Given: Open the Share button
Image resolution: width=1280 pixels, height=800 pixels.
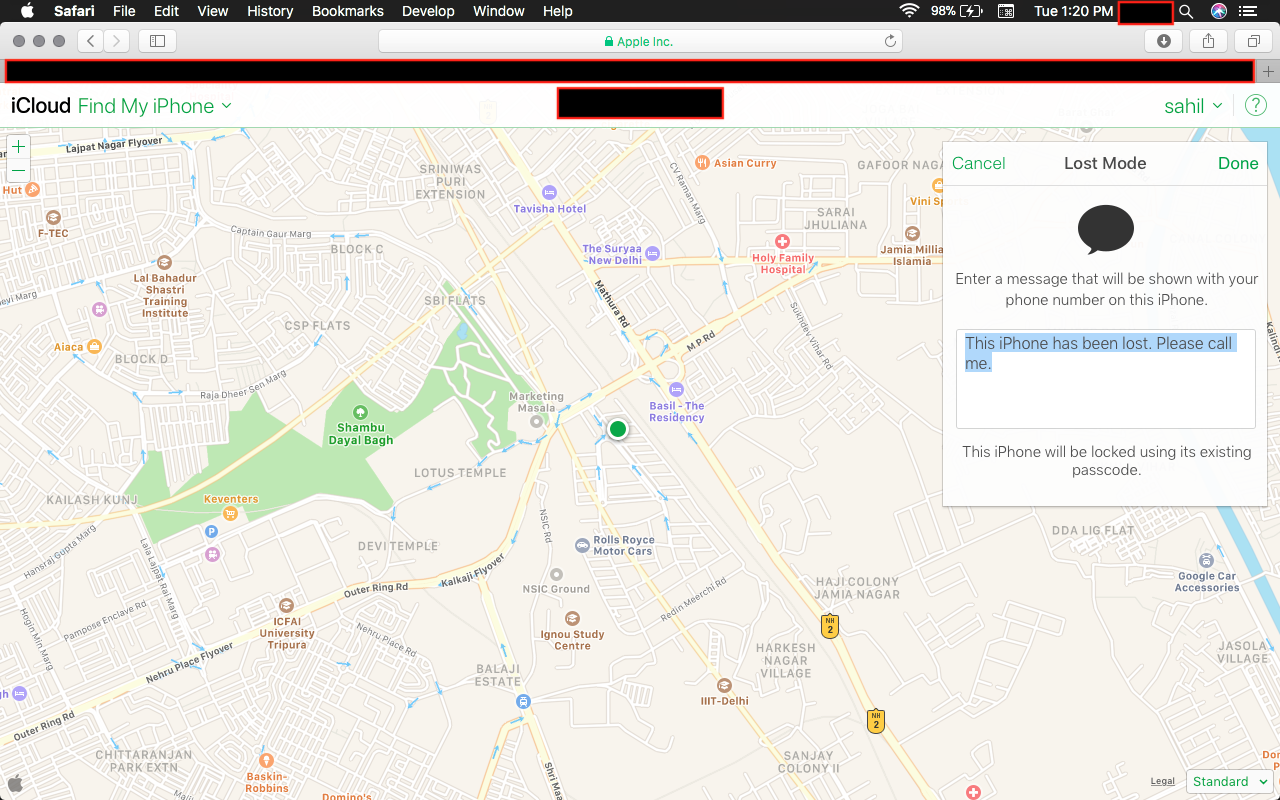Looking at the screenshot, I should pos(1209,41).
